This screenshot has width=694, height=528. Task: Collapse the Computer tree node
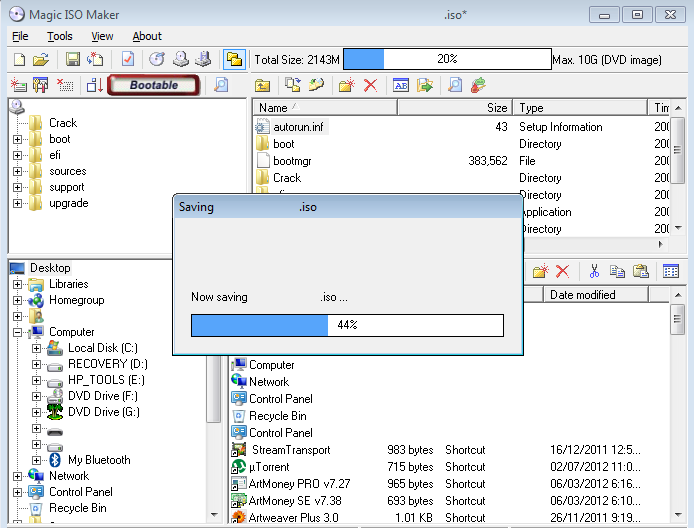pyautogui.click(x=17, y=332)
